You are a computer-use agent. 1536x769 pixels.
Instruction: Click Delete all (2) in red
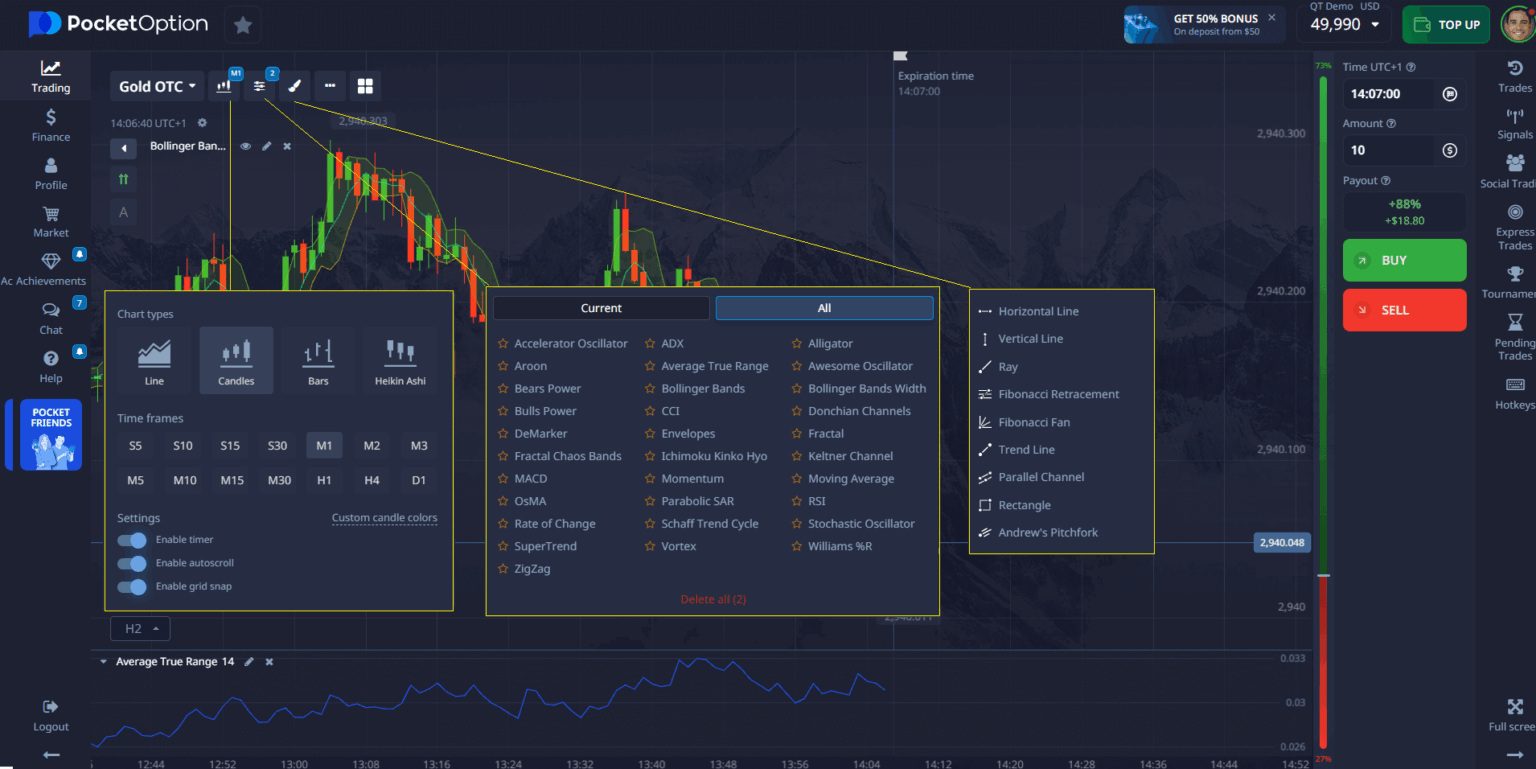point(713,599)
